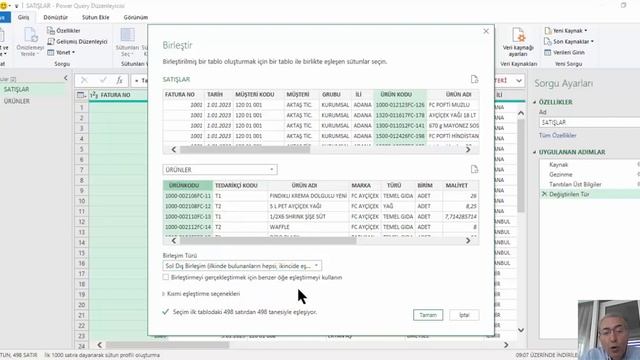Click left arrow of ÜRÜNLER preview scrollbar
This screenshot has height=360, width=640.
(174, 241)
